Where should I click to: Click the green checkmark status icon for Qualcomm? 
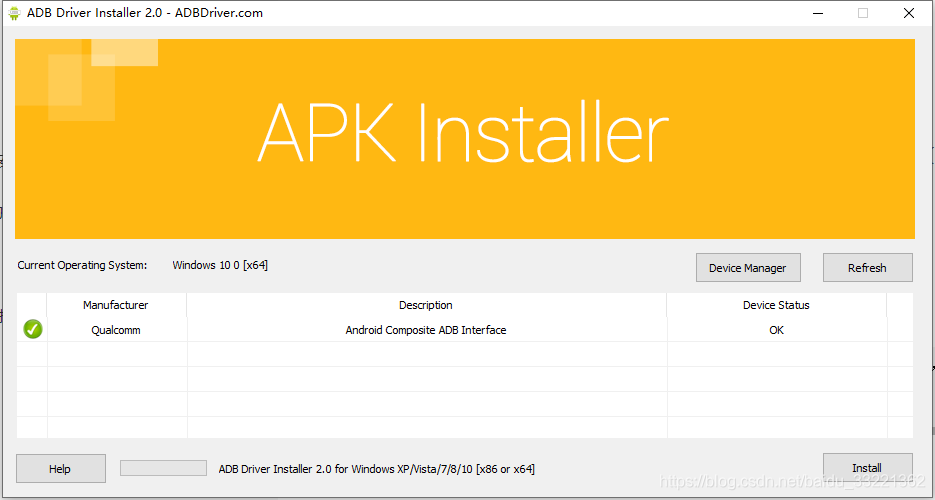click(33, 329)
